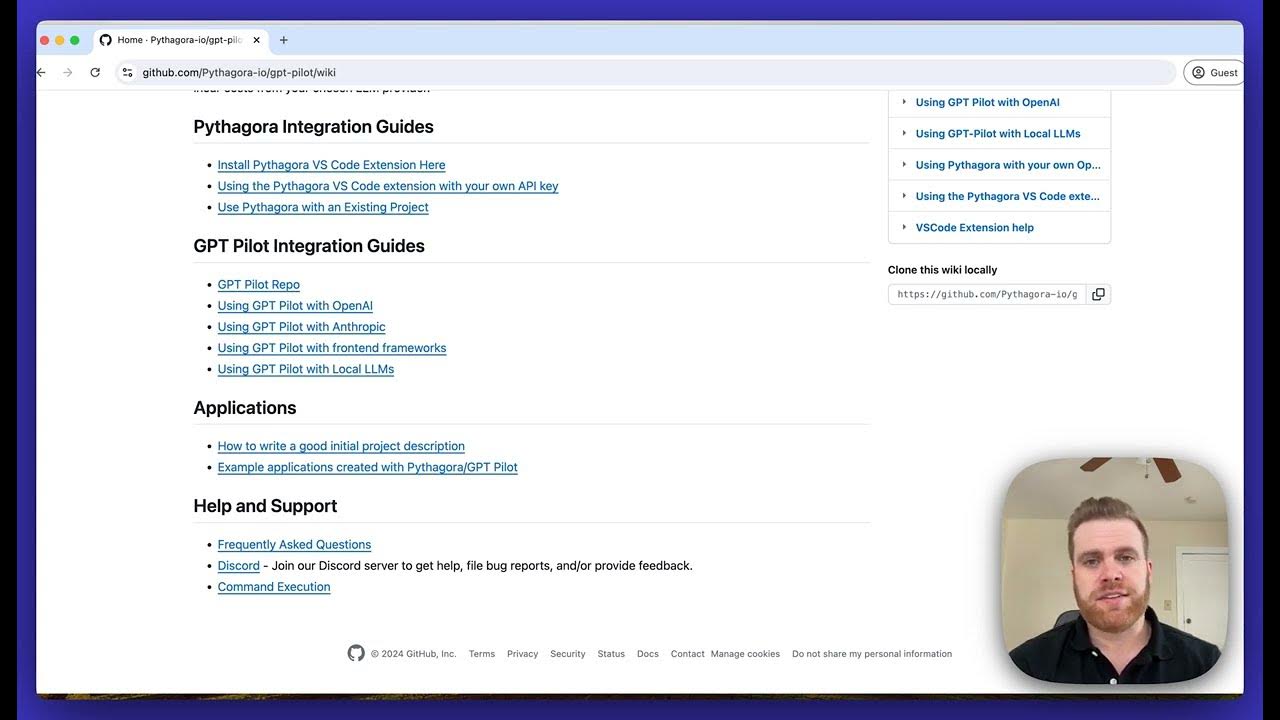Open VS Code extension with own API key guide
1280x720 pixels.
pyautogui.click(x=388, y=186)
